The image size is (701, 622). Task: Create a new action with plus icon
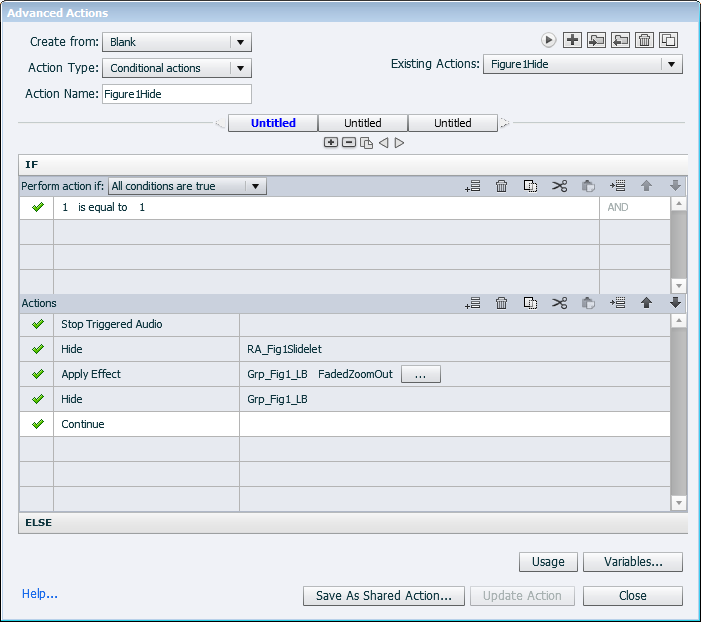pos(572,40)
